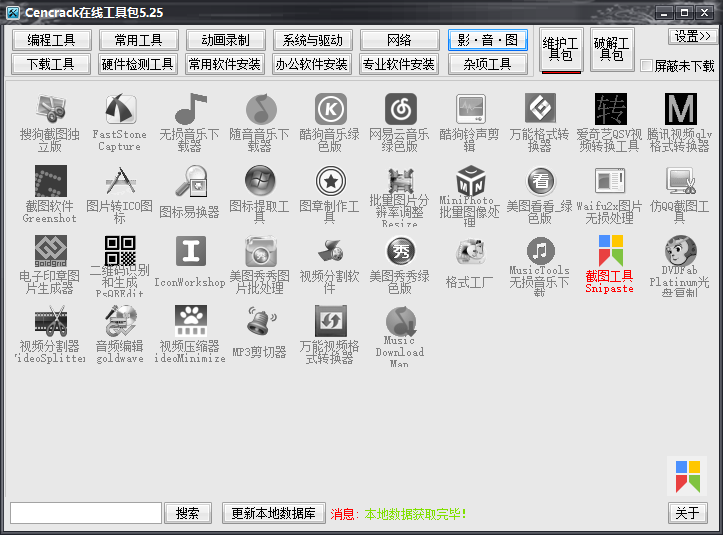Open 随音音乐下载器 icon
This screenshot has height=535, width=723.
click(261, 109)
